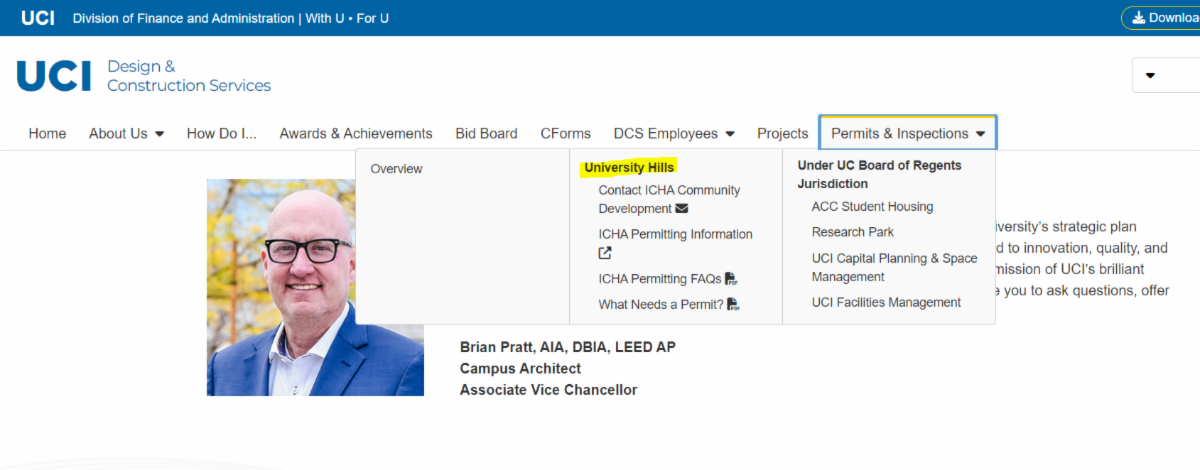Click external link icon under ICHA Permitting Information

coord(605,254)
